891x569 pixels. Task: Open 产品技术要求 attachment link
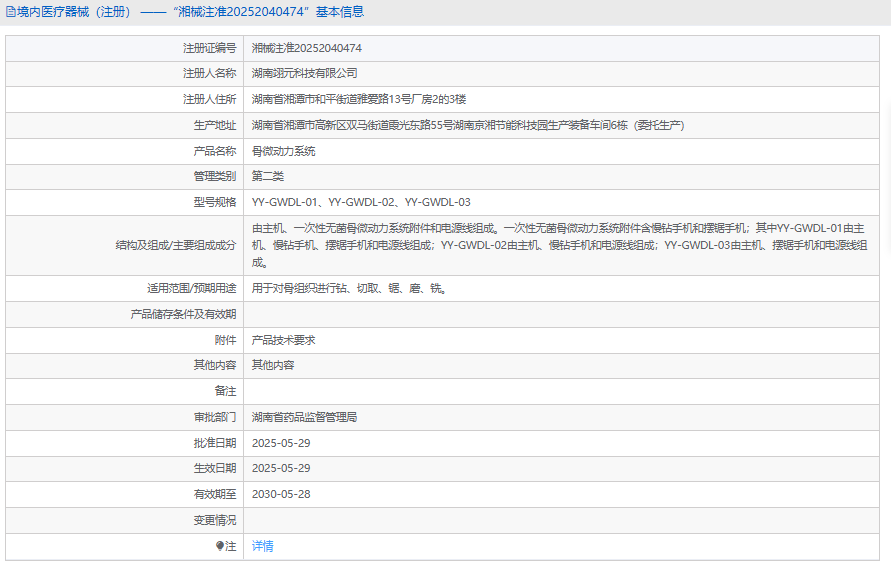click(284, 340)
